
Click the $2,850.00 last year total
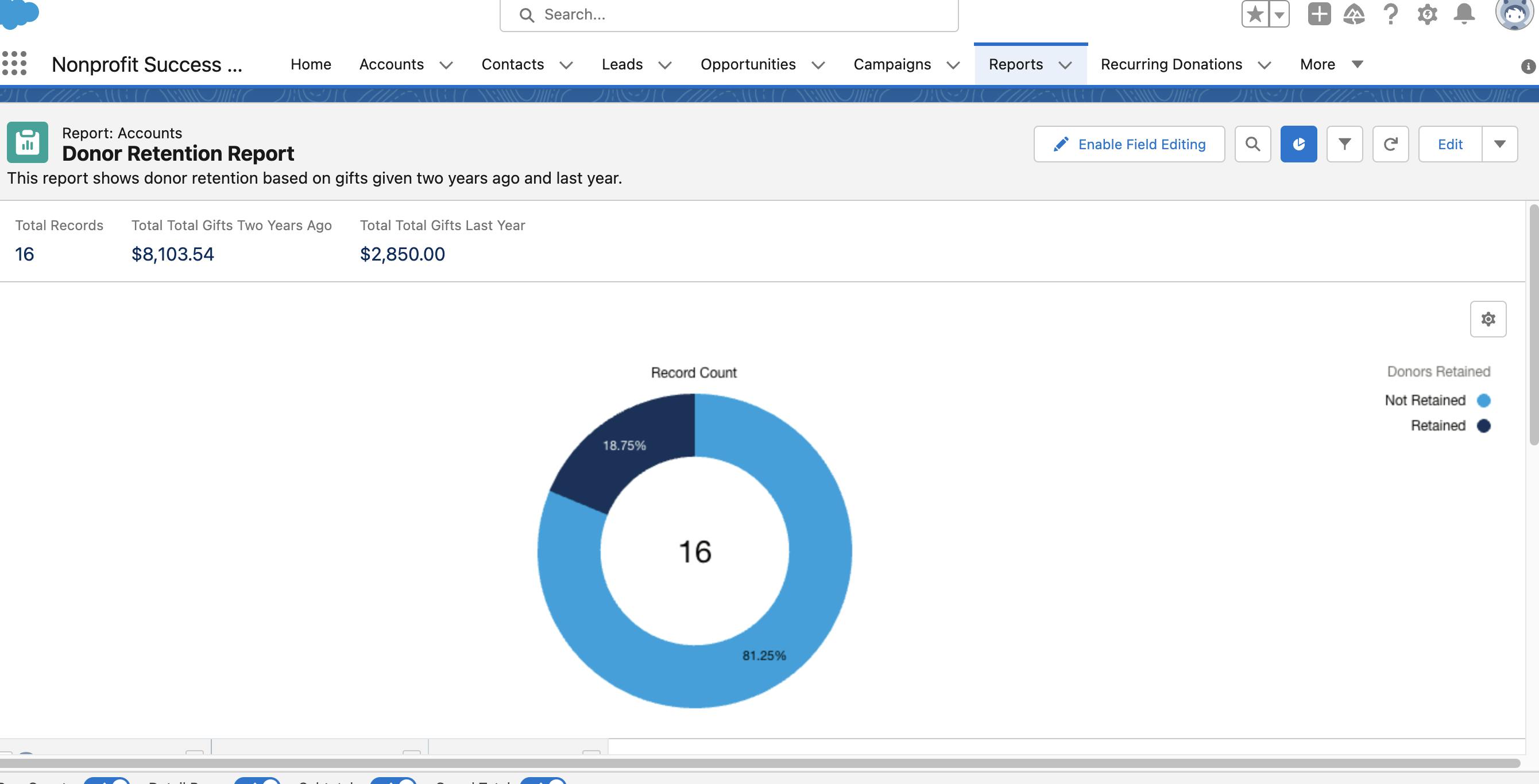(402, 254)
